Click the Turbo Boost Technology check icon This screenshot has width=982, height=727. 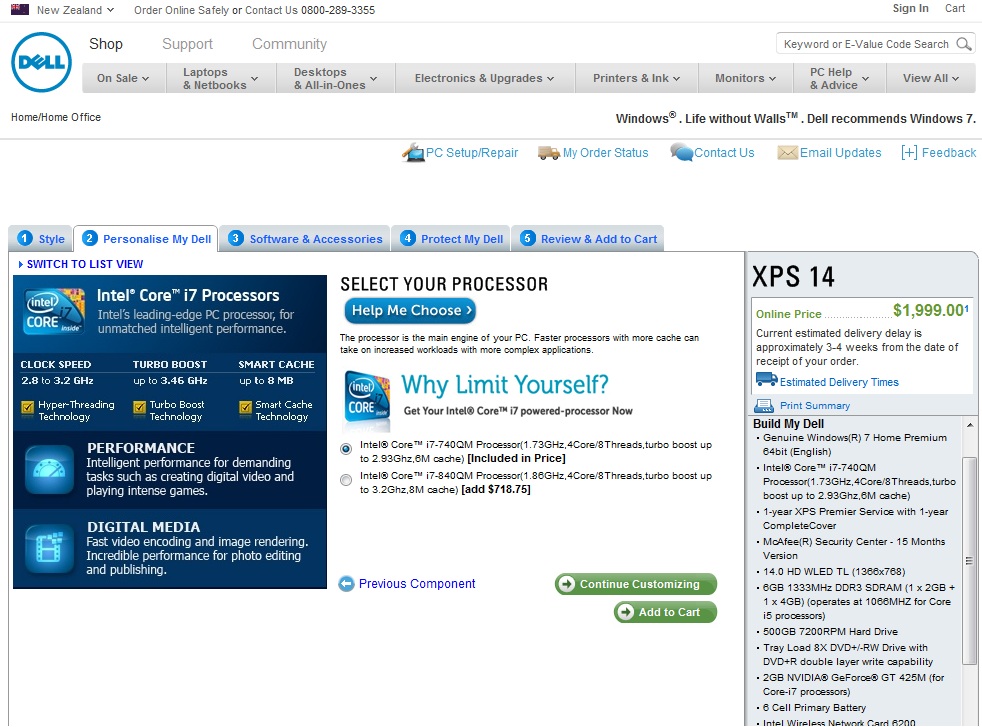click(139, 408)
